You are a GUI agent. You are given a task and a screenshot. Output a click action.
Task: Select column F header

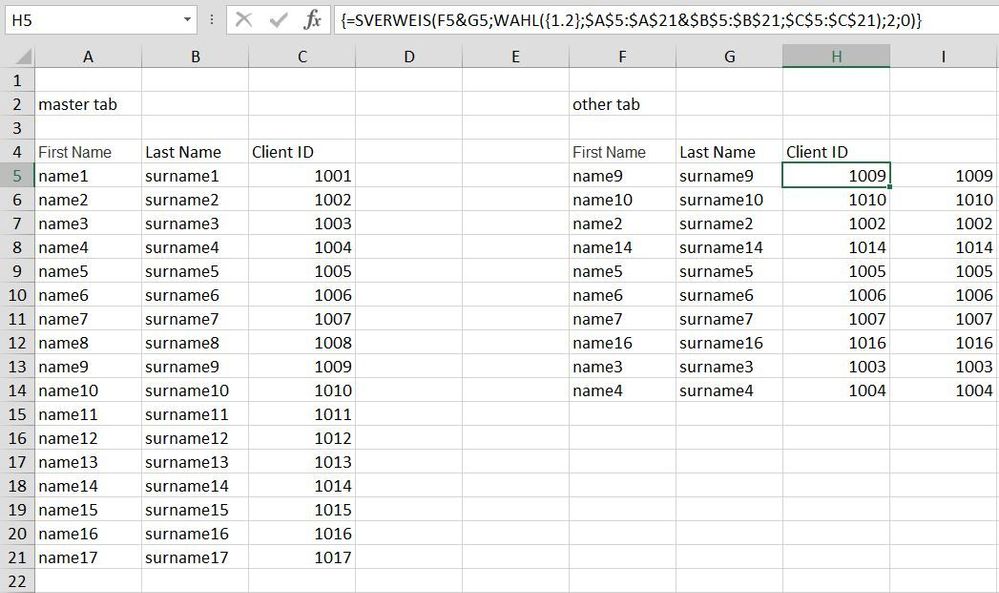coord(622,57)
